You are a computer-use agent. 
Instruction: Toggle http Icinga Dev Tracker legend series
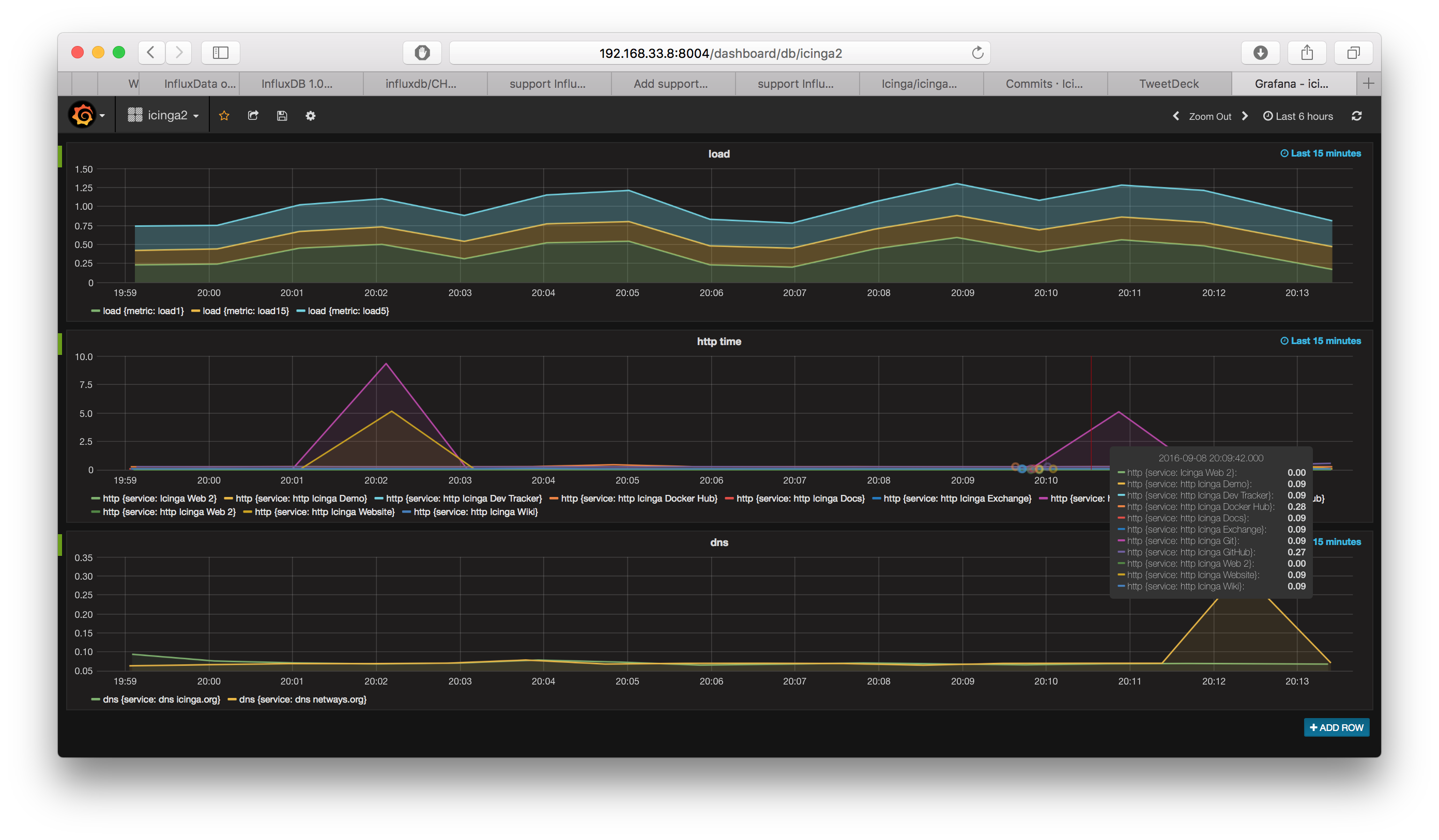click(464, 498)
